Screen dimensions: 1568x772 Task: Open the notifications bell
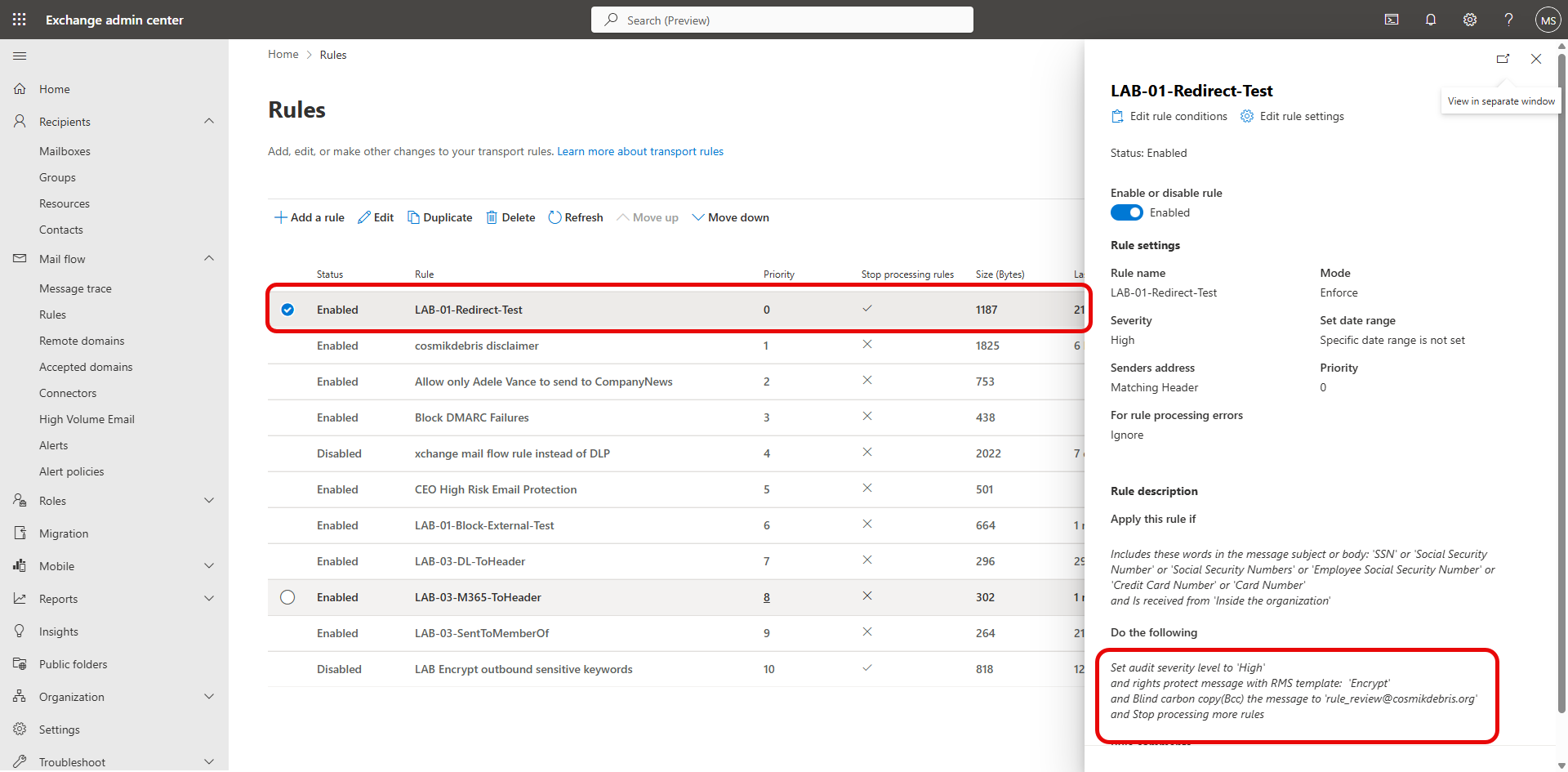(1431, 20)
